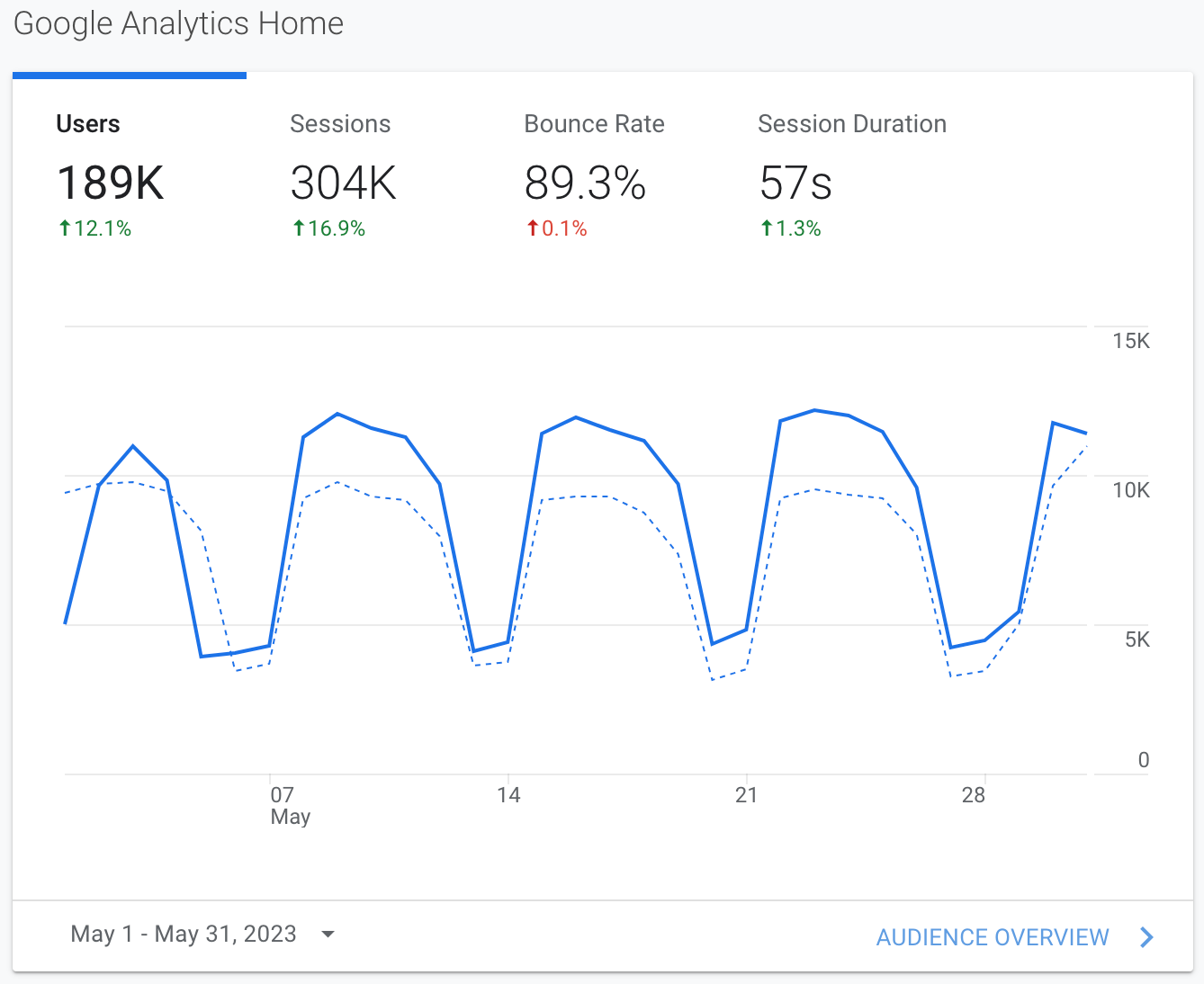Show the Session Duration metric tab
This screenshot has width=1204, height=984.
[x=851, y=124]
